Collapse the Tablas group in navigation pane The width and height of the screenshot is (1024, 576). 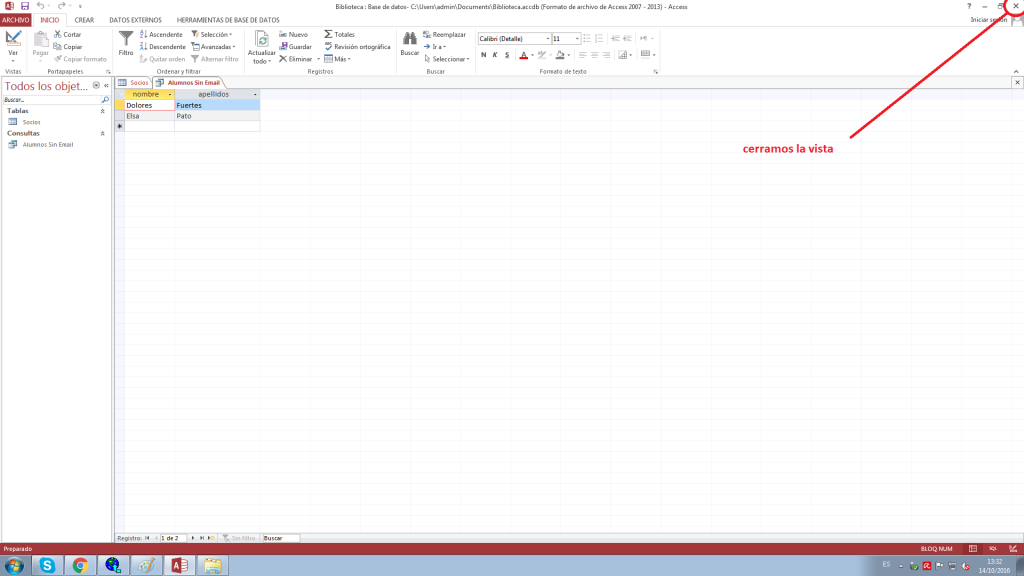tap(102, 111)
